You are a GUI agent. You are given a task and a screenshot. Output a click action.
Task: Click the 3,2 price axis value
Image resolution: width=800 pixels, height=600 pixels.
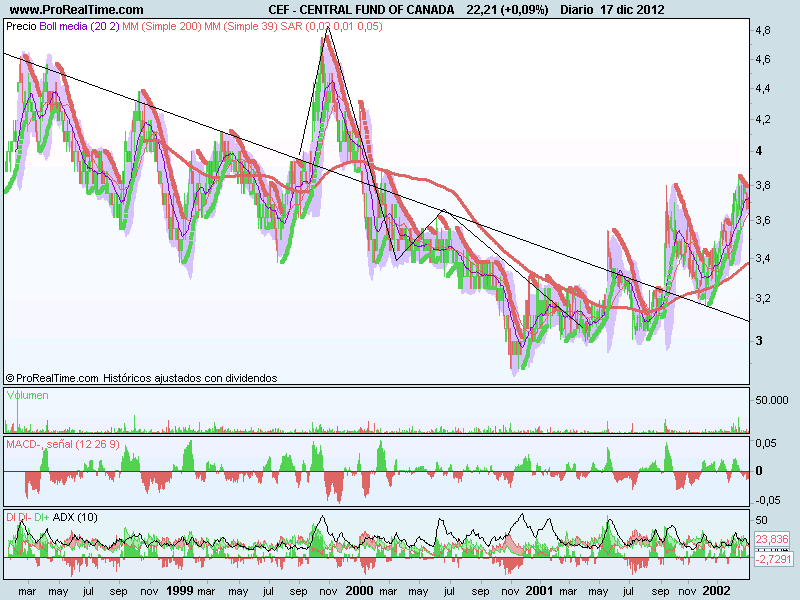(x=763, y=298)
